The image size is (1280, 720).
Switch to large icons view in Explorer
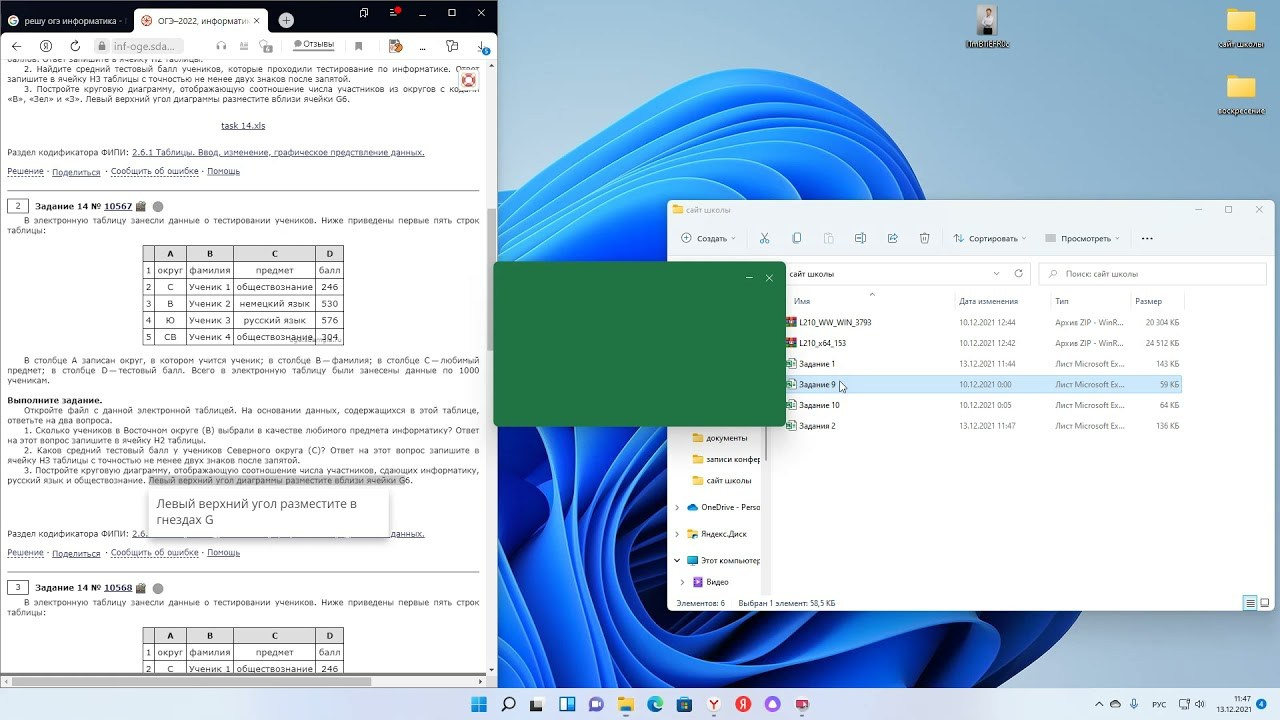pyautogui.click(x=1266, y=603)
